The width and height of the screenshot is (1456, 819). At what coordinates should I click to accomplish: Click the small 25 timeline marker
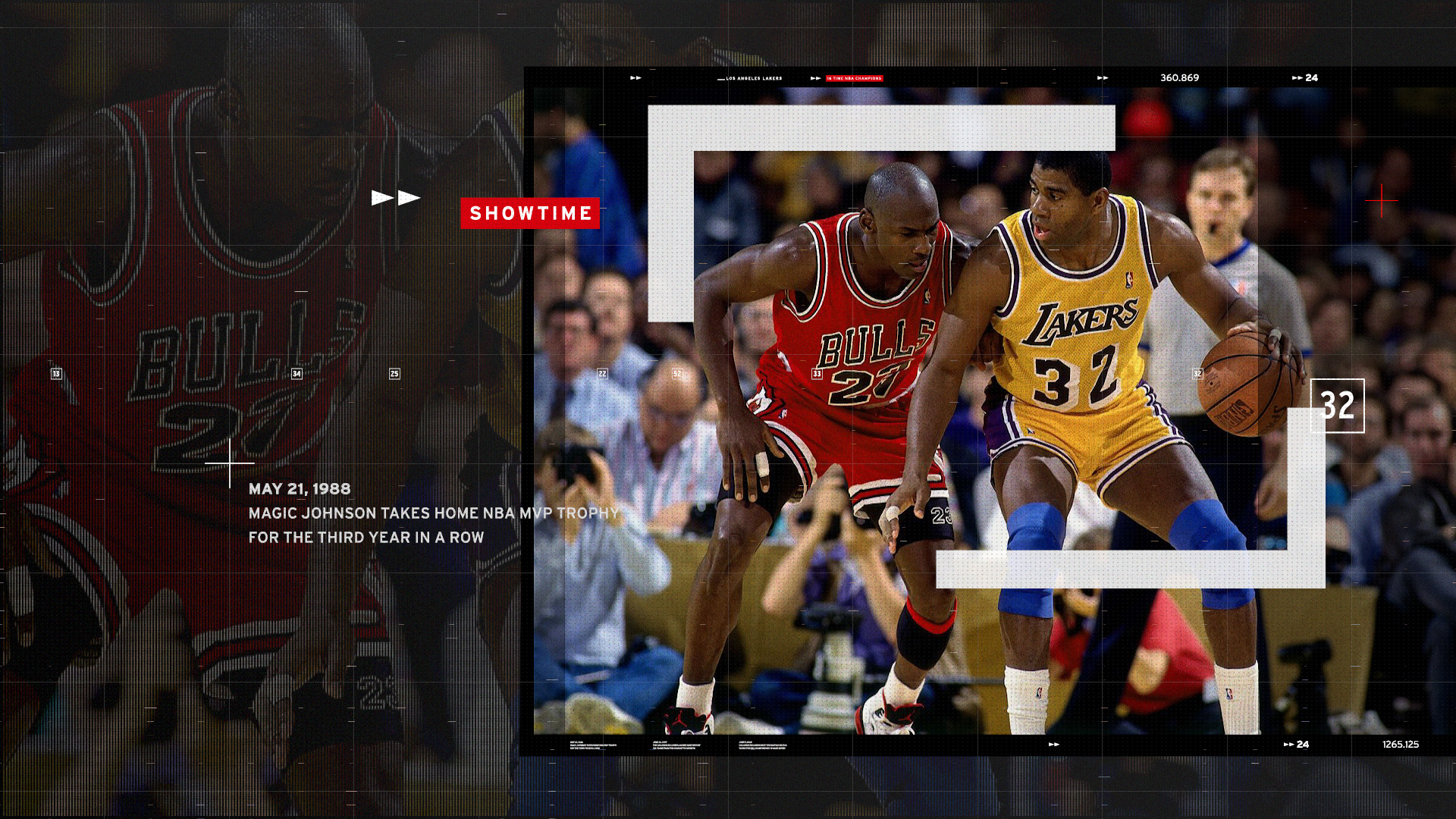394,373
